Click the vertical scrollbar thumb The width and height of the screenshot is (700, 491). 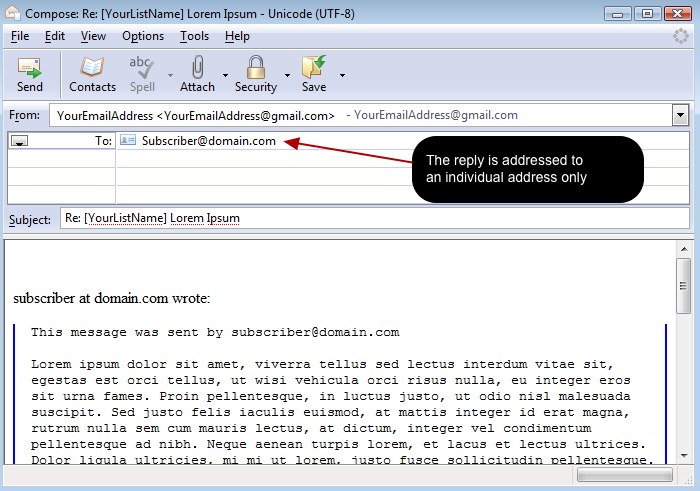tap(683, 286)
